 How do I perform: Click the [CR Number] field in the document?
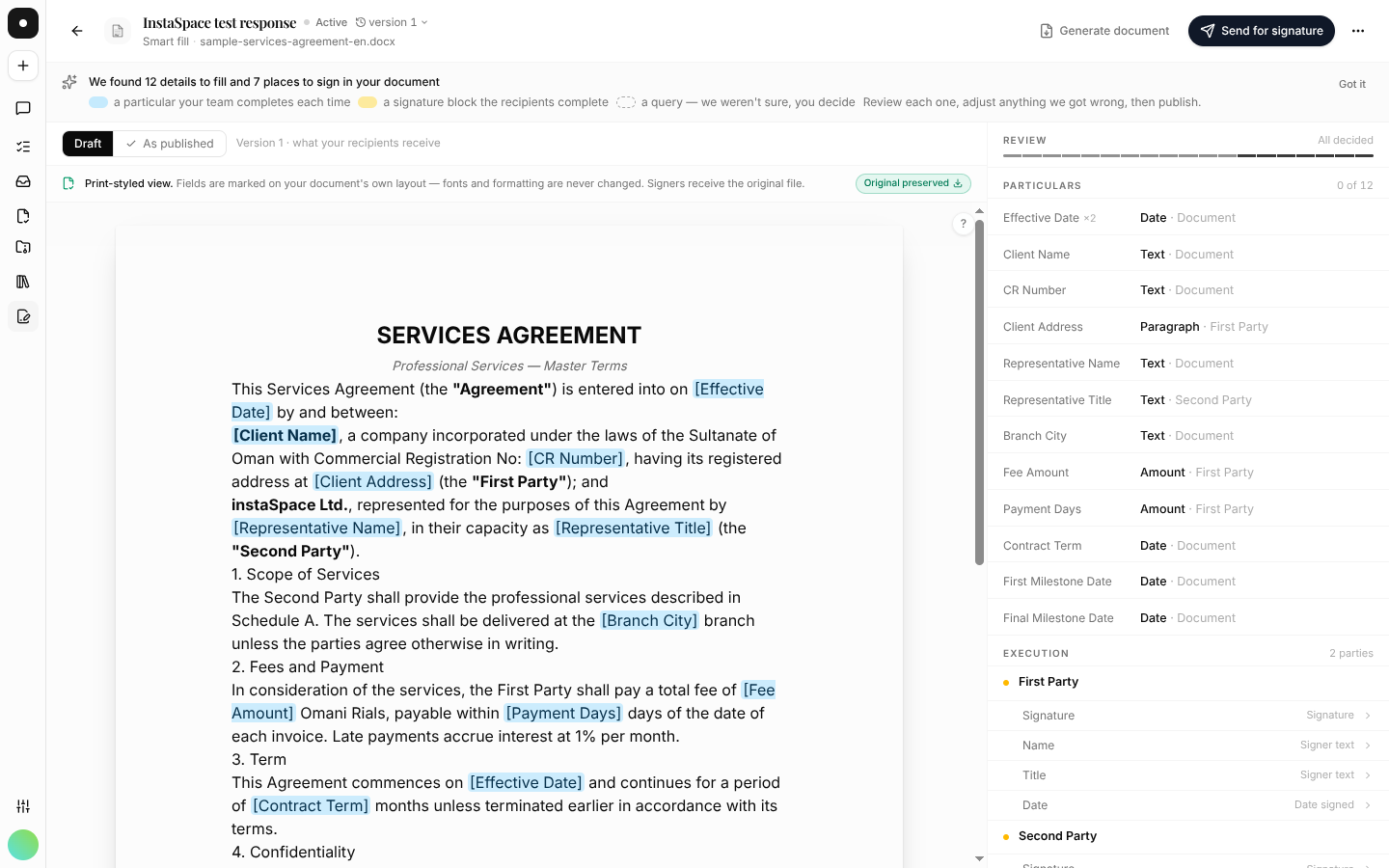[575, 459]
